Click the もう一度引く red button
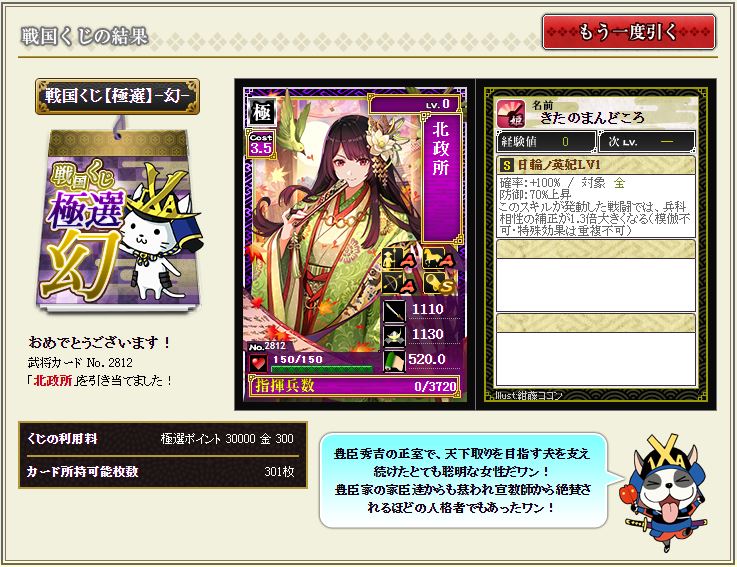The height and width of the screenshot is (567, 737). [629, 32]
